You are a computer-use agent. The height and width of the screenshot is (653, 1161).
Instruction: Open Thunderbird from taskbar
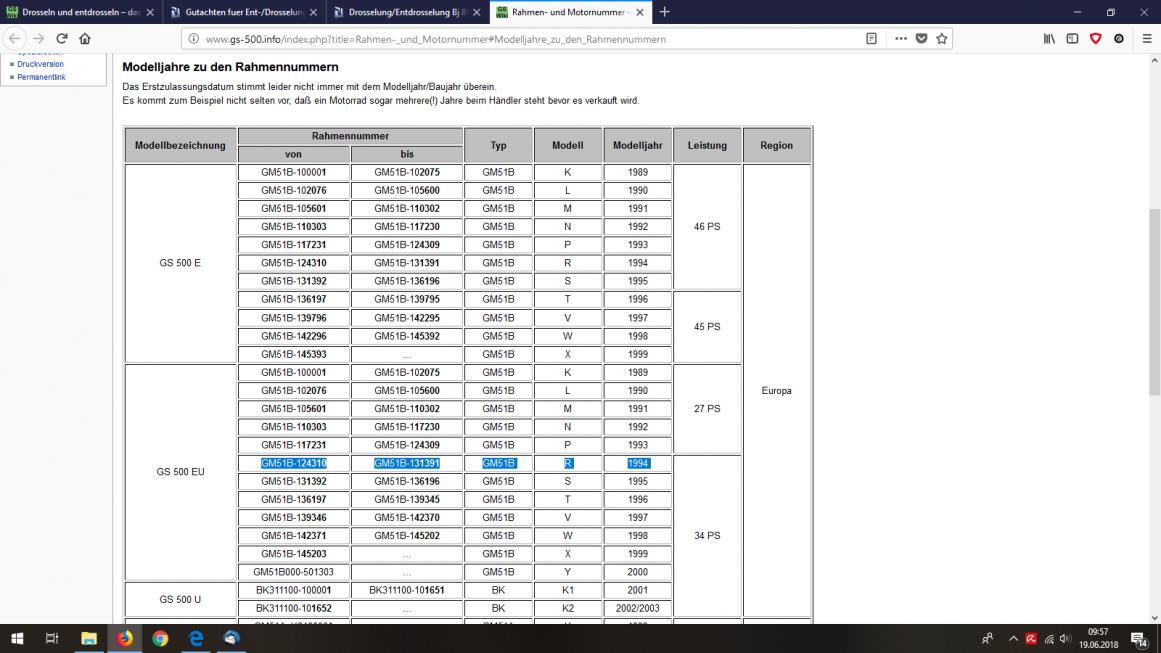231,638
